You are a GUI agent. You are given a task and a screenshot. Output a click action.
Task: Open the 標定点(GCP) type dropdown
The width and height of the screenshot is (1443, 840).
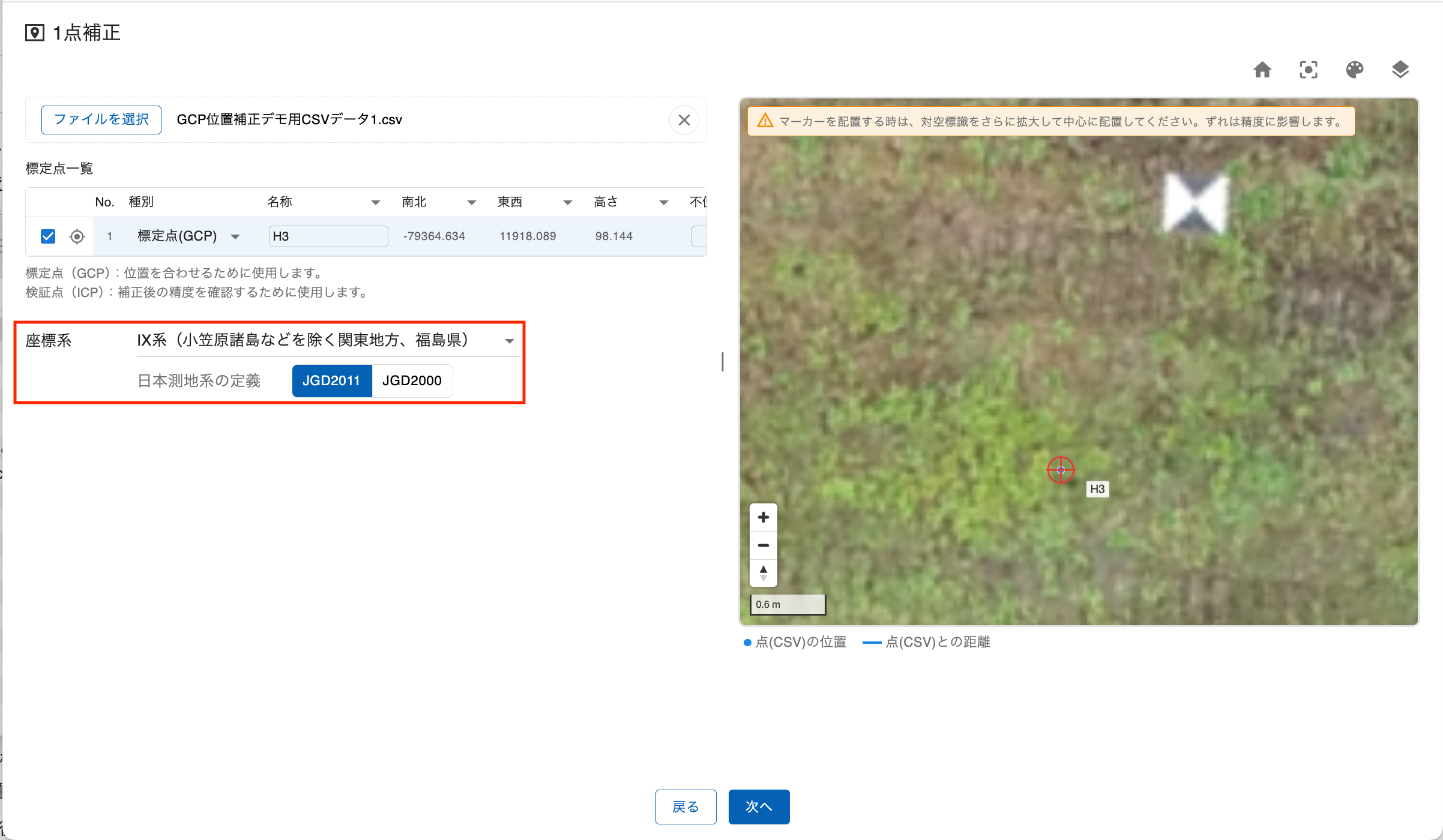click(x=235, y=236)
